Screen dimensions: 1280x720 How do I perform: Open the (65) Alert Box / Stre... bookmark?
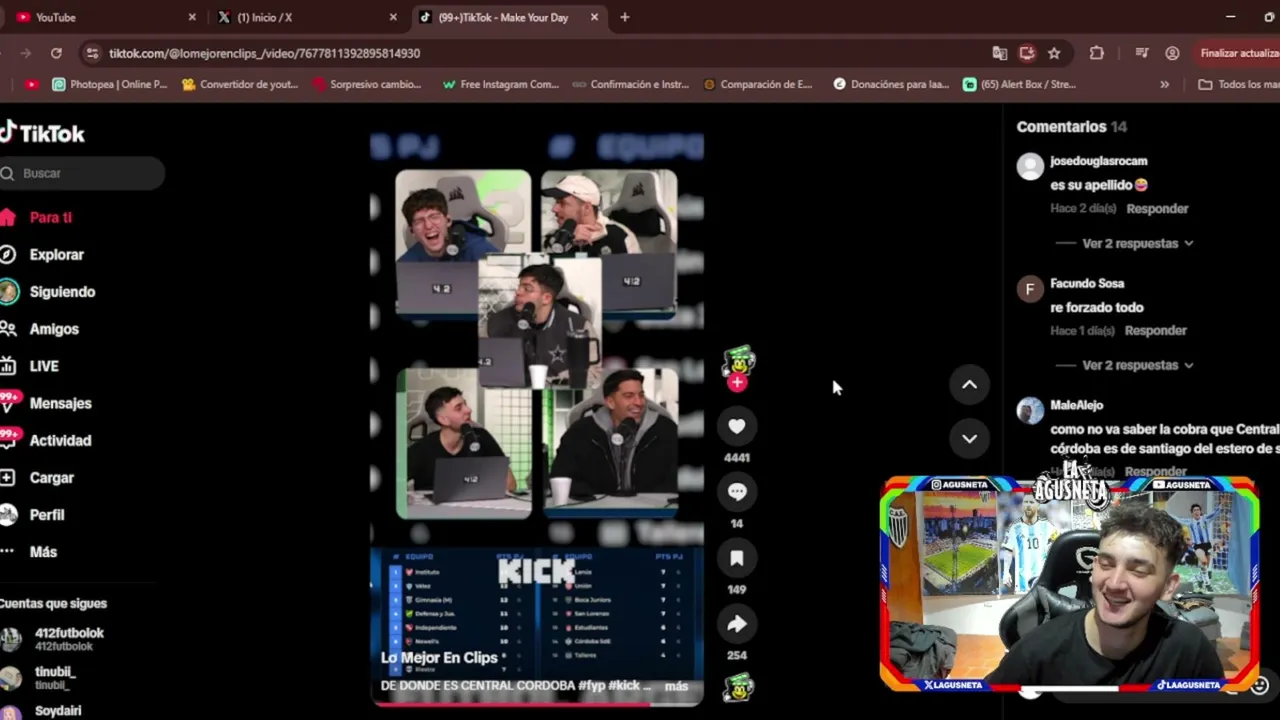coord(1020,85)
